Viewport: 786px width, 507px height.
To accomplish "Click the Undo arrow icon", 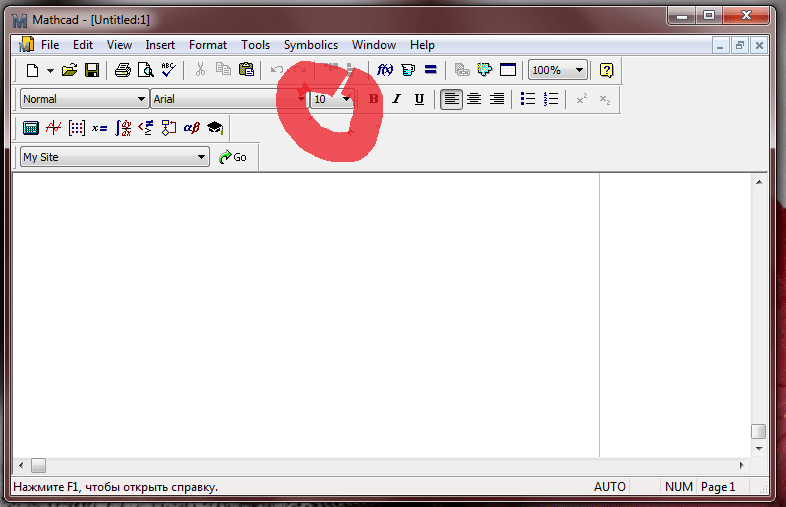I will (x=276, y=70).
